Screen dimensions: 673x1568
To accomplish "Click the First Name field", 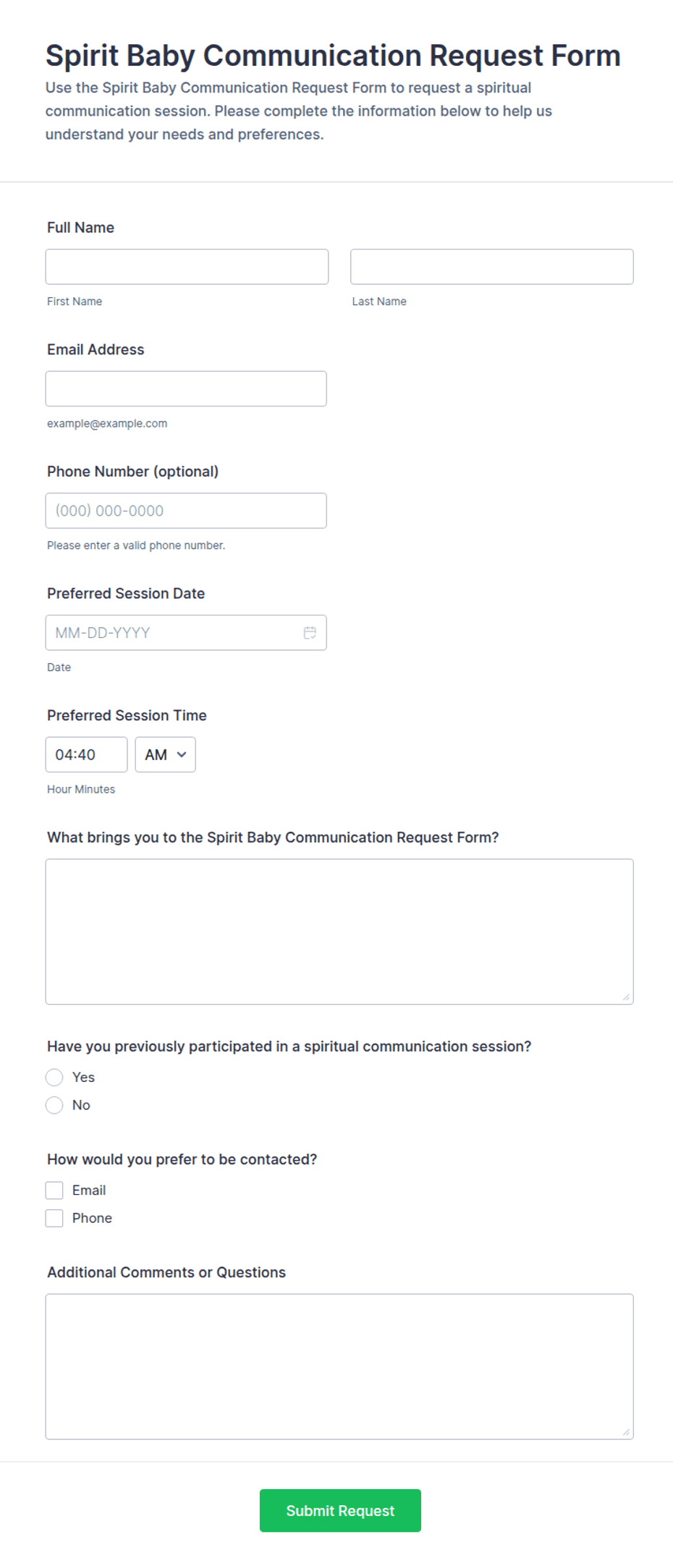I will click(187, 267).
